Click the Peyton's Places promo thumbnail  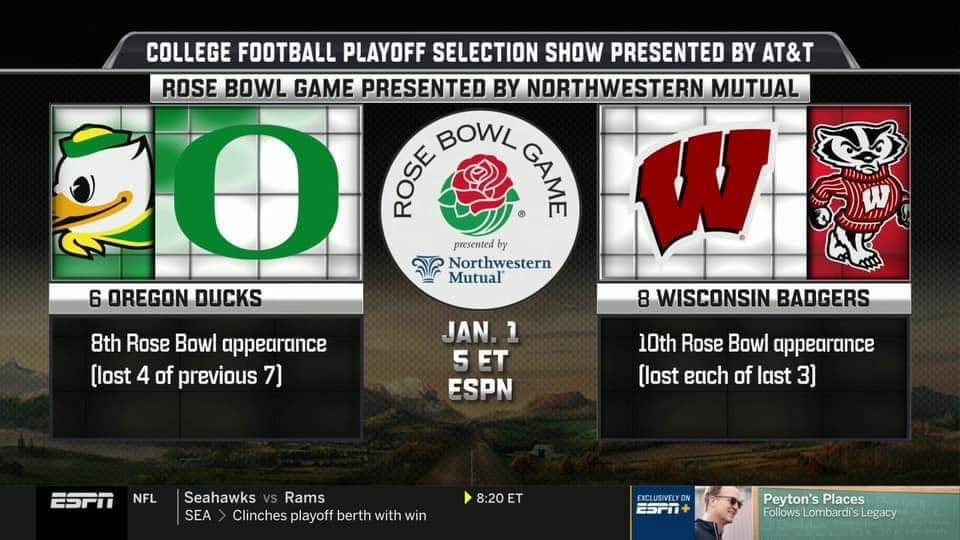point(725,512)
